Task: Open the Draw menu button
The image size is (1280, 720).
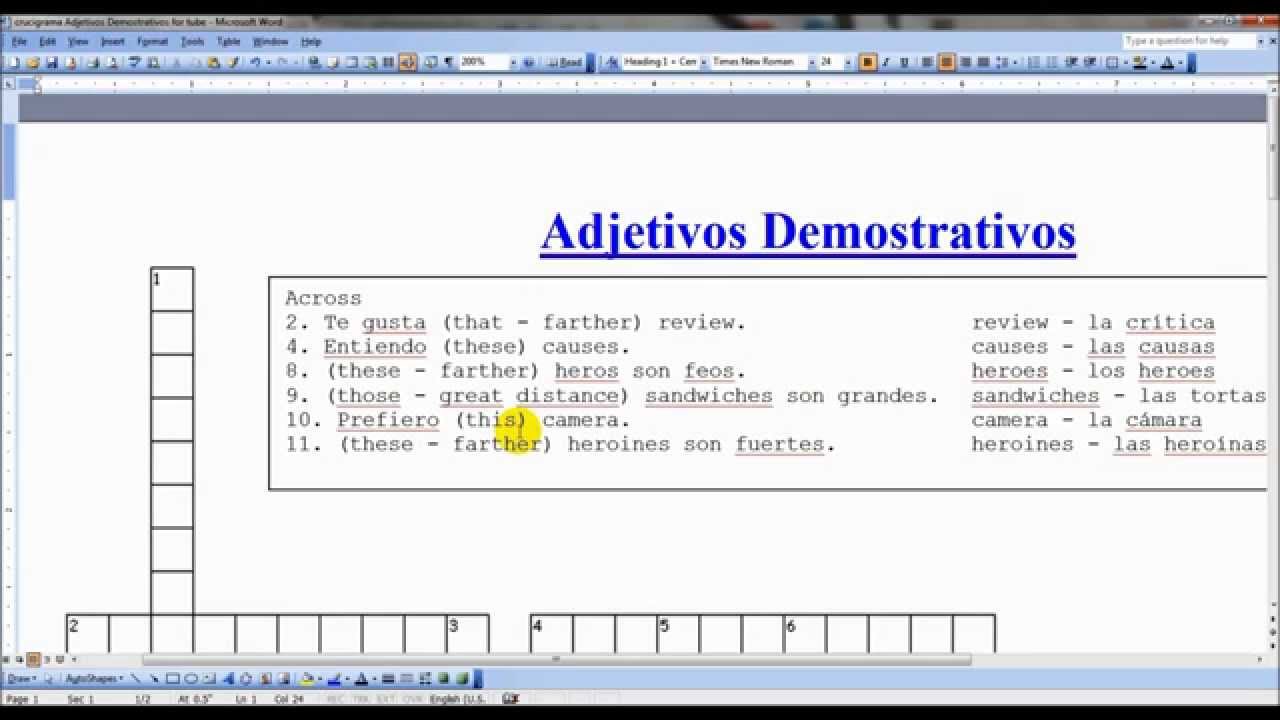Action: [20, 679]
